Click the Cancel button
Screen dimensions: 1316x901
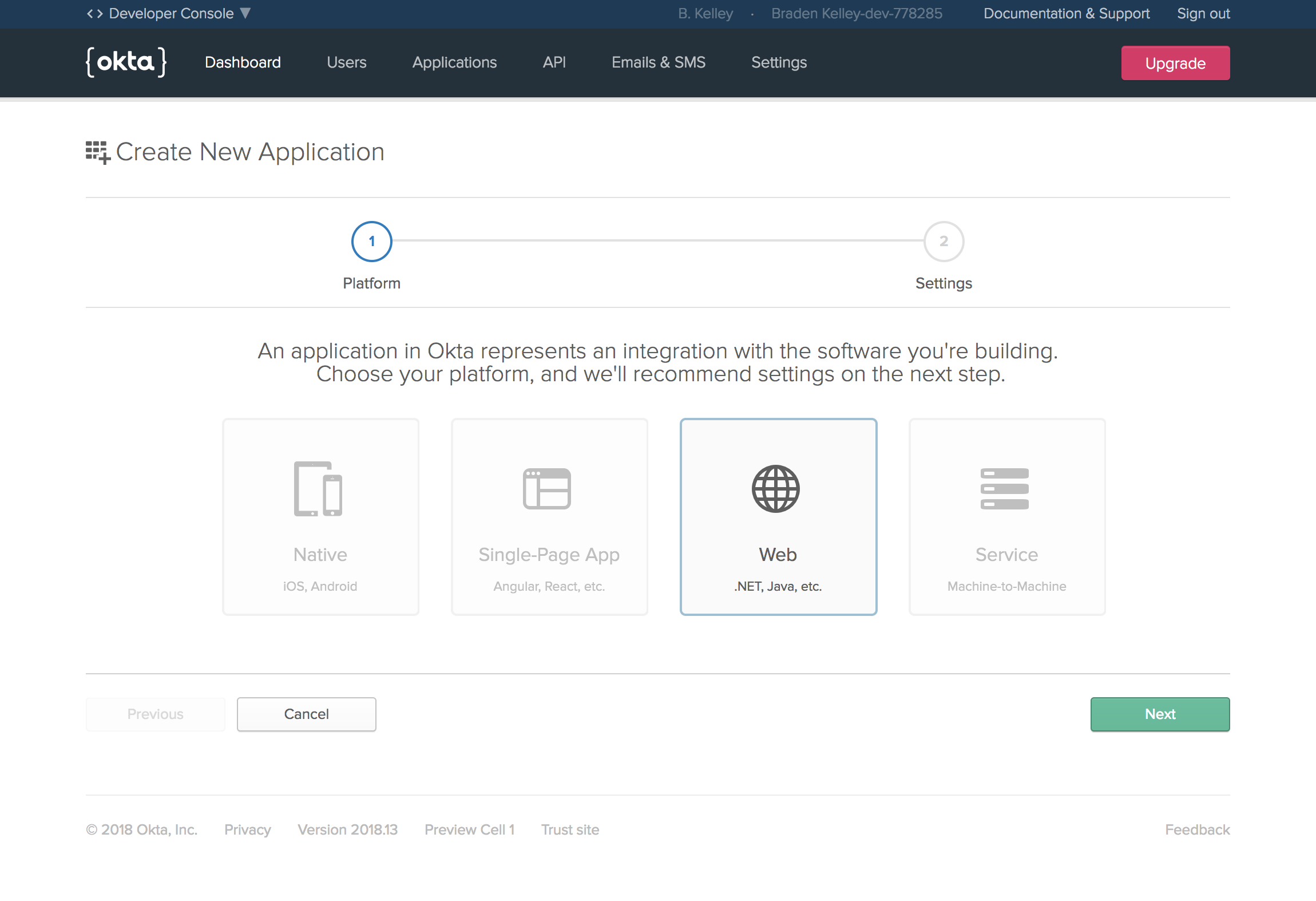pyautogui.click(x=307, y=714)
